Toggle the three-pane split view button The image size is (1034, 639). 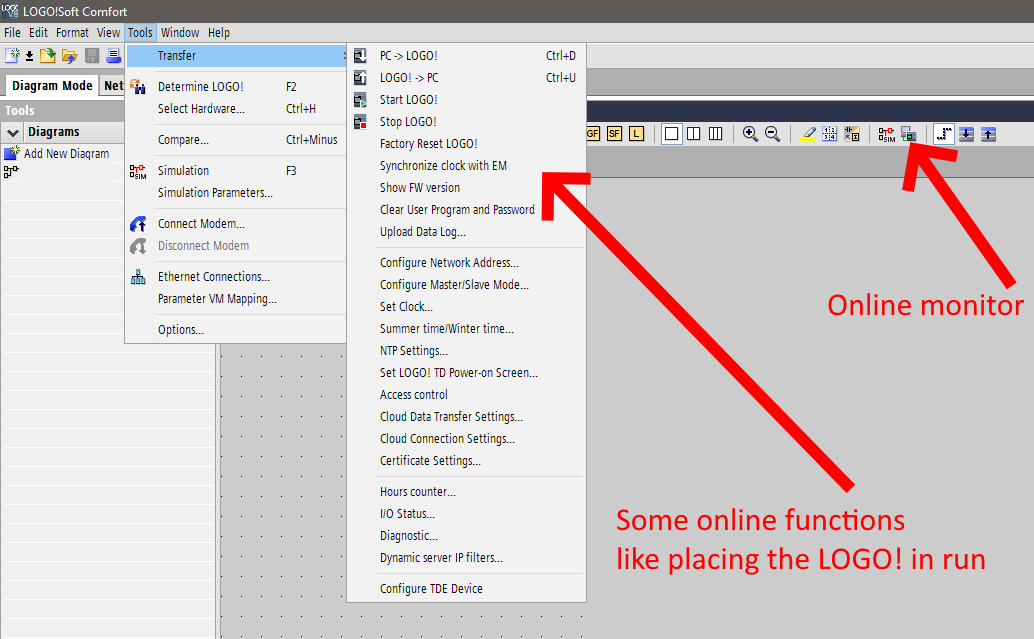tap(716, 134)
